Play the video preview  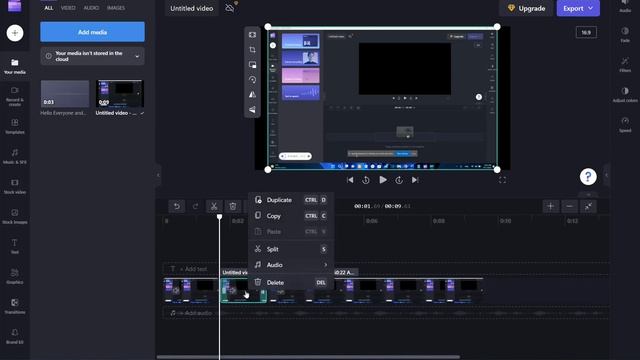pyautogui.click(x=382, y=180)
